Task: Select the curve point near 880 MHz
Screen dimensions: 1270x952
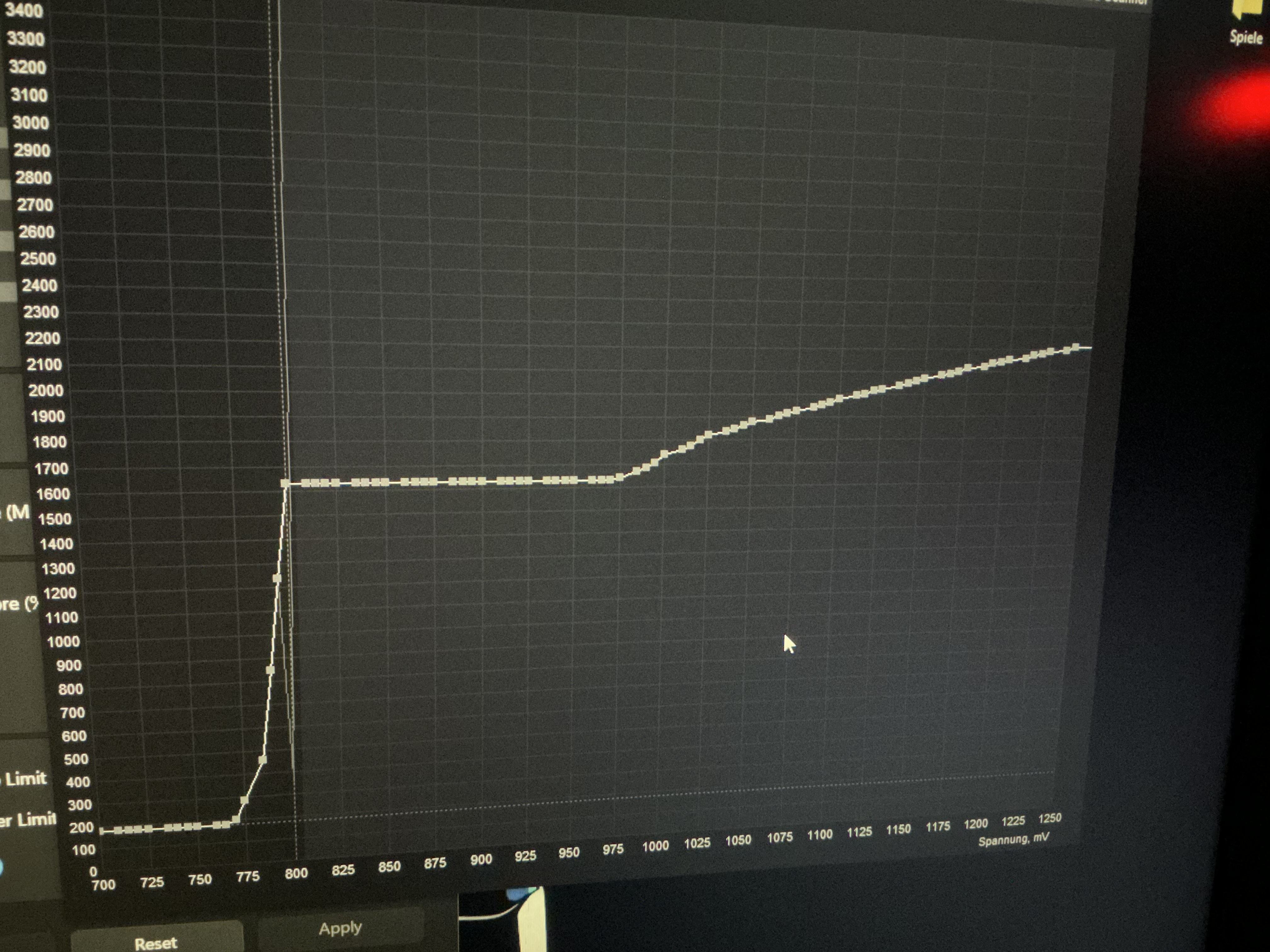Action: click(x=271, y=670)
